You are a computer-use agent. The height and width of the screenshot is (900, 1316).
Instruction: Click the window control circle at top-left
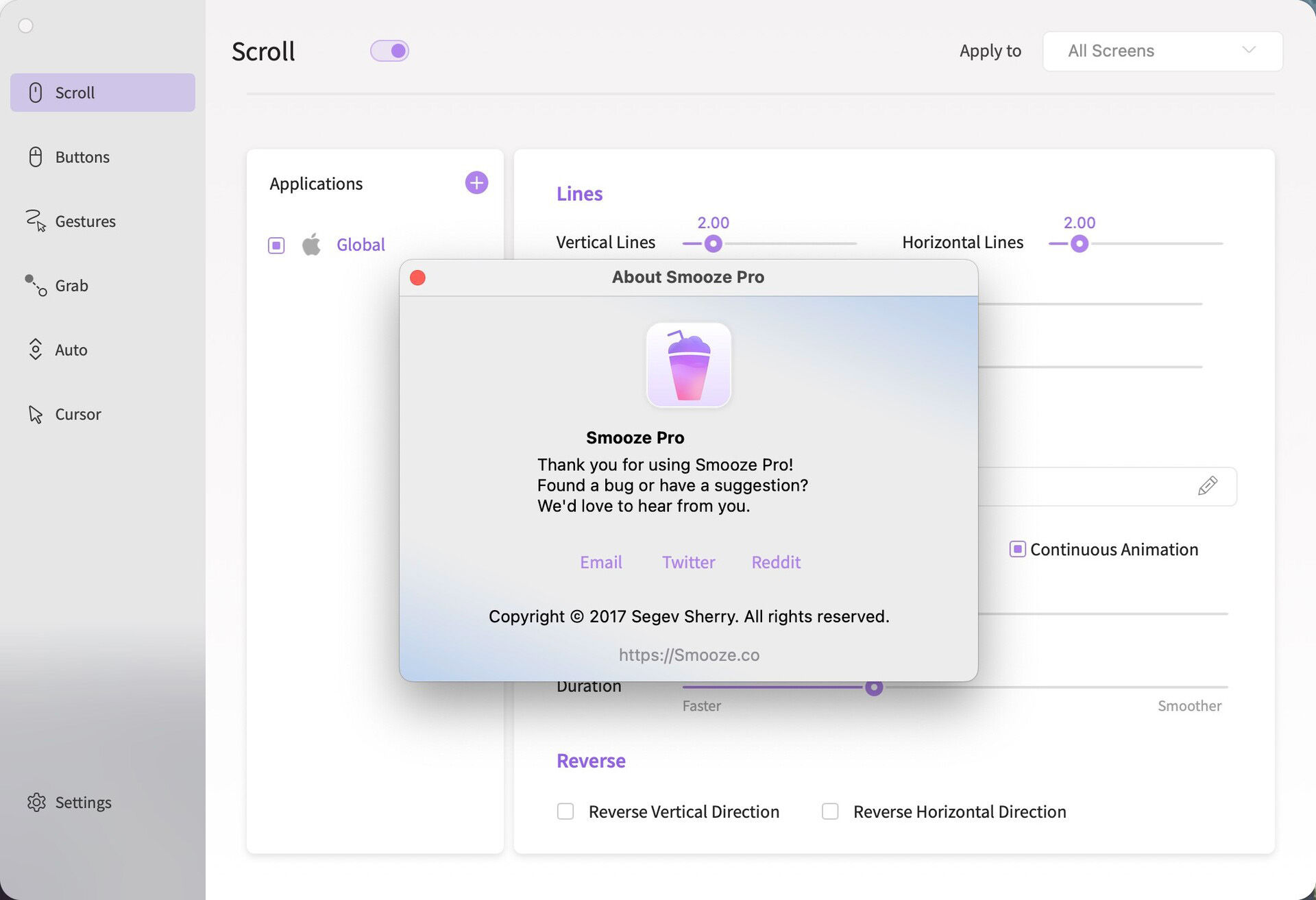point(26,26)
